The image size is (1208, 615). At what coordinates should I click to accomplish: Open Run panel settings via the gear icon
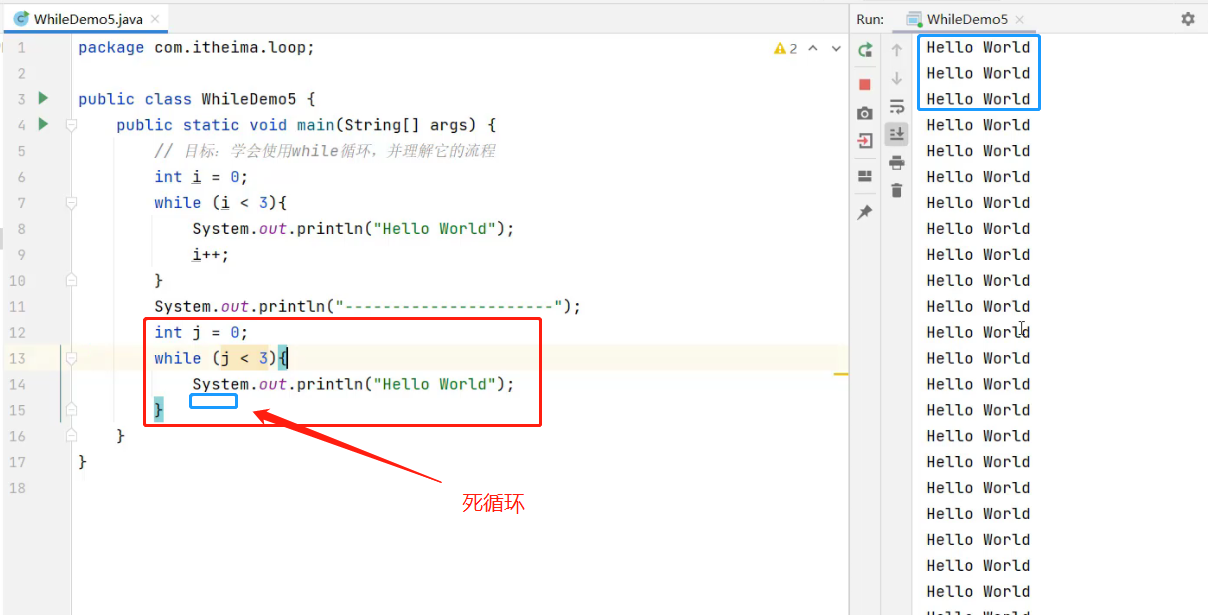click(1188, 19)
